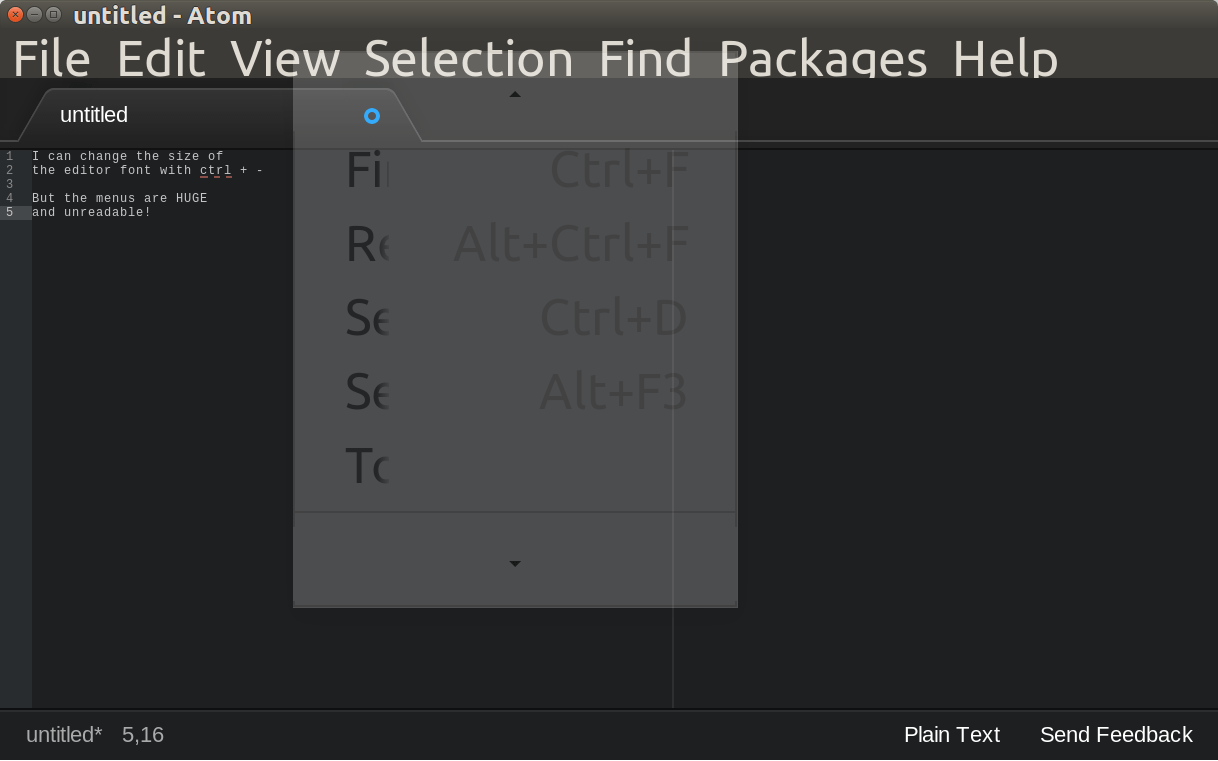Open the Edit menu
The image size is (1218, 761).
point(161,59)
